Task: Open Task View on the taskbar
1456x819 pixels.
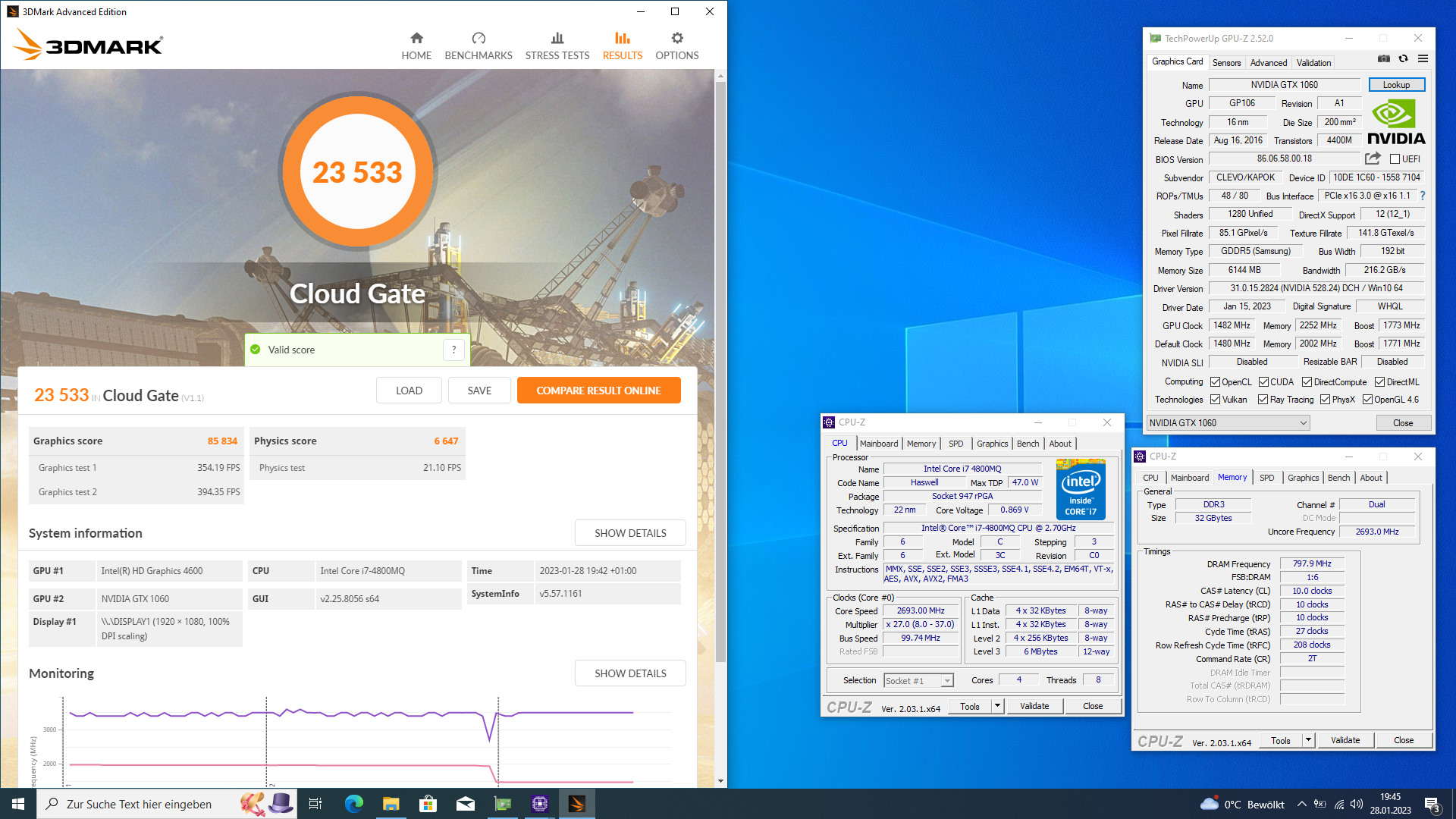Action: coord(315,804)
